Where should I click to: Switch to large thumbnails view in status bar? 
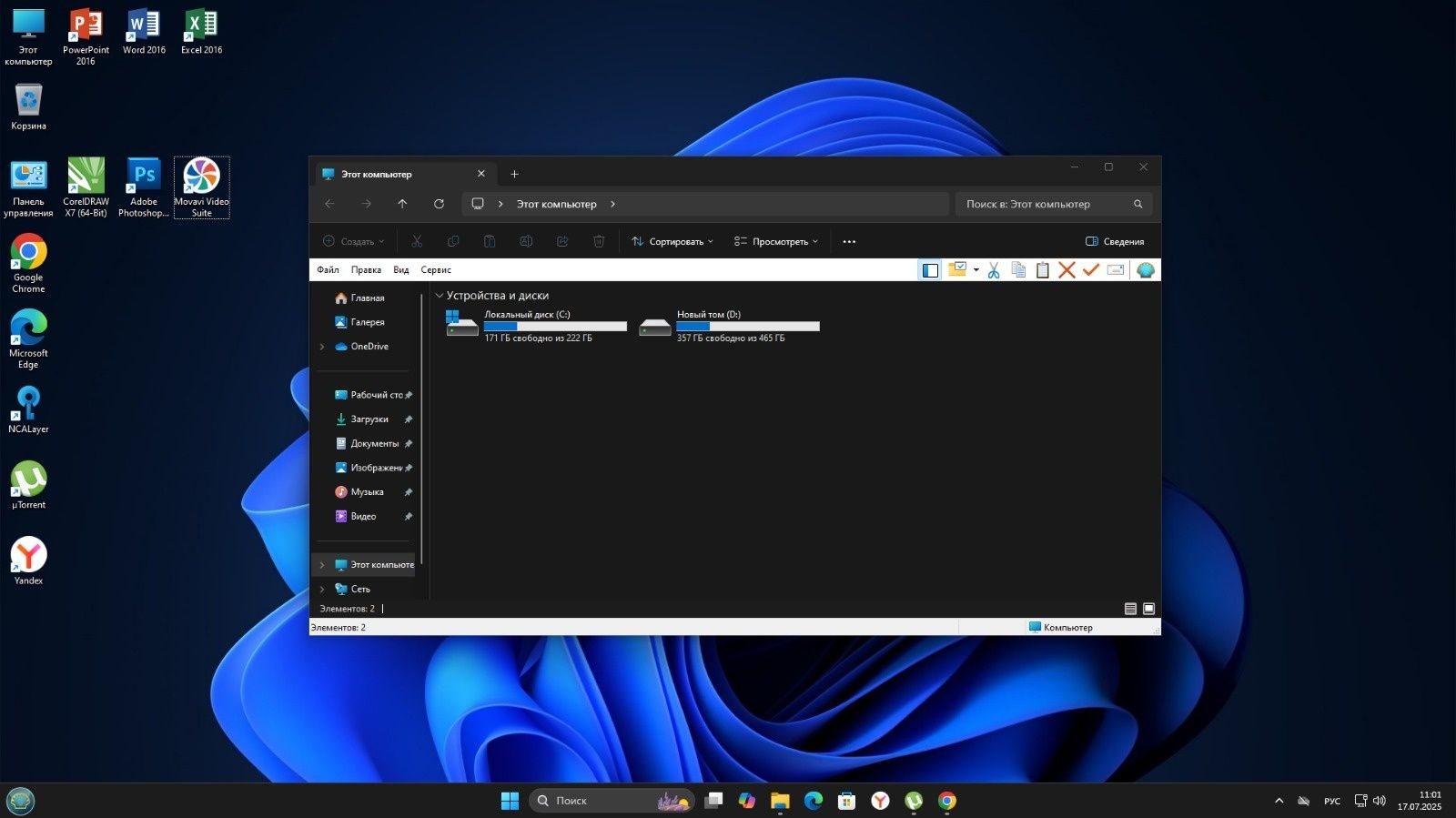tap(1148, 609)
